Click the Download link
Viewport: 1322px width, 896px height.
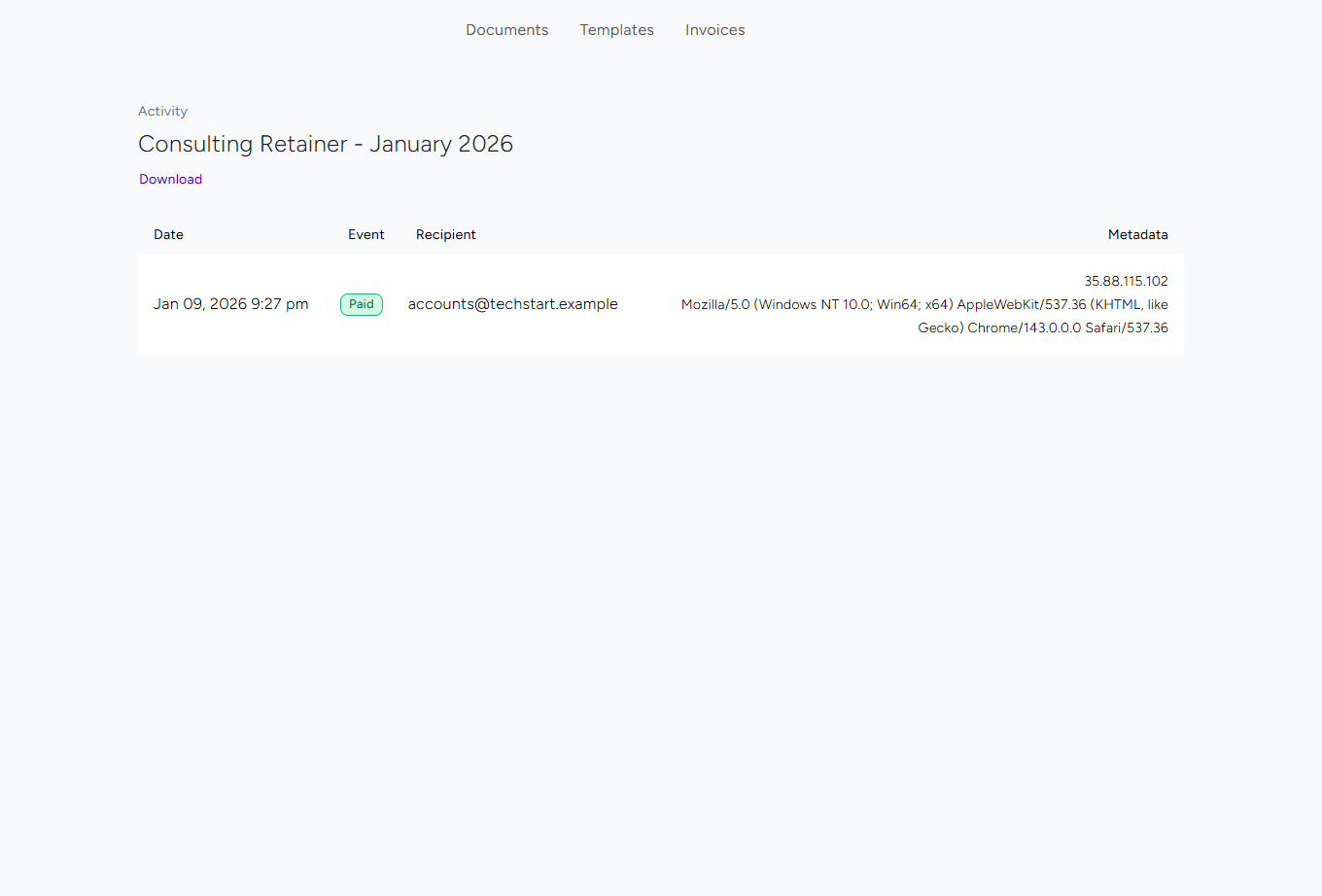170,179
